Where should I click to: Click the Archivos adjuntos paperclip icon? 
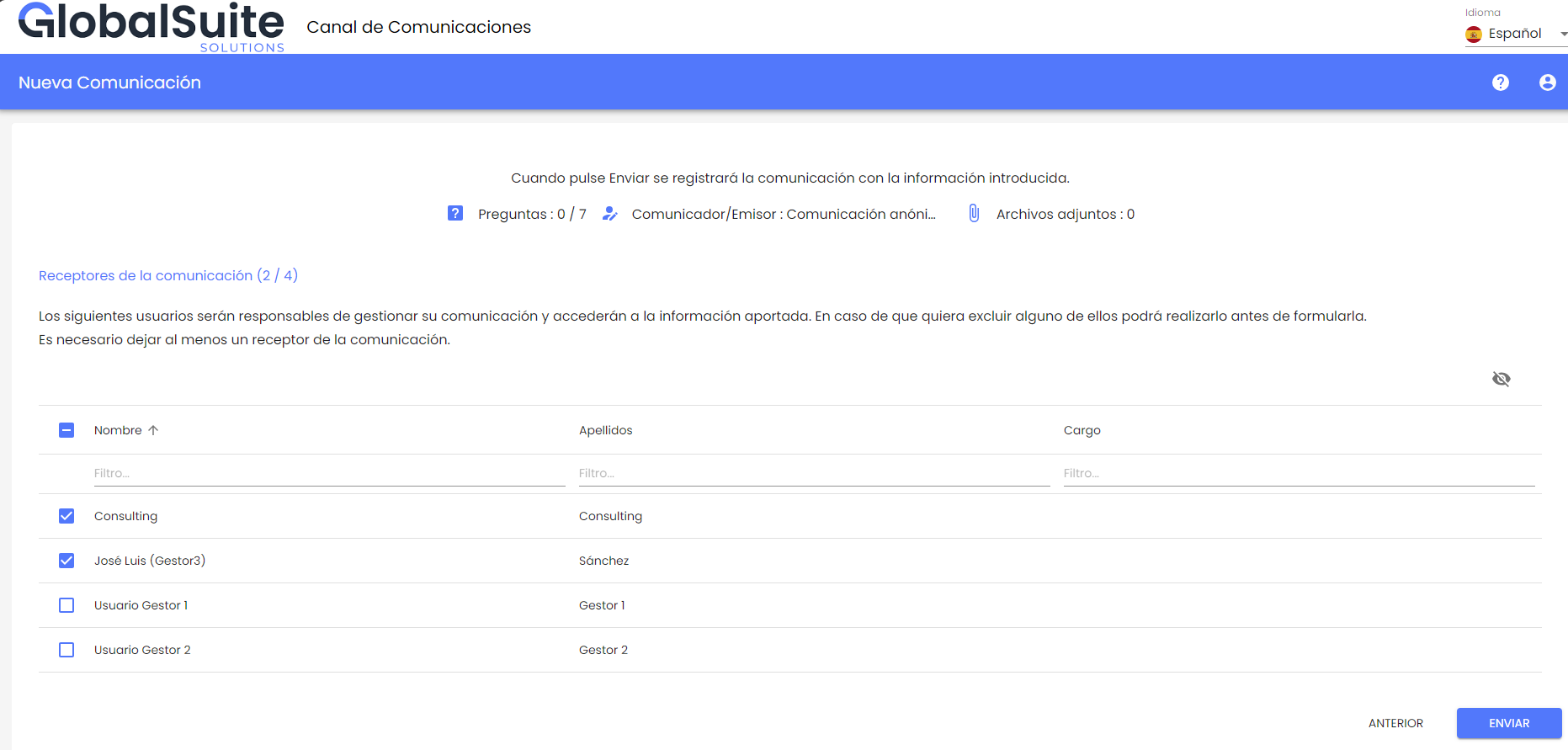pos(974,214)
